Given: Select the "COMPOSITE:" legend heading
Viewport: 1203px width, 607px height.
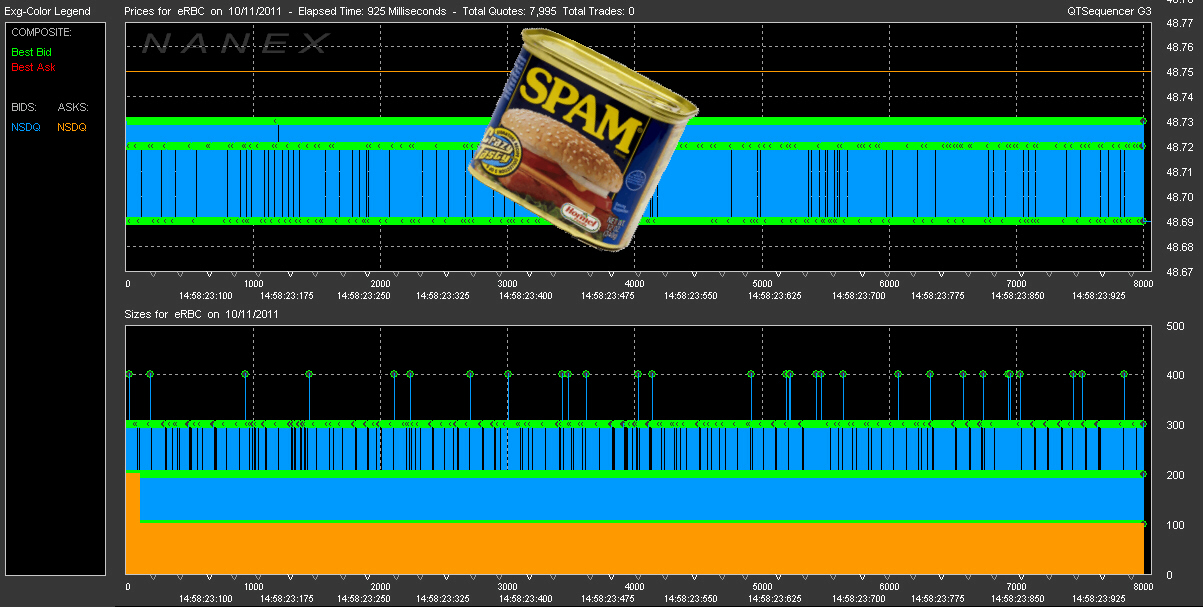Looking at the screenshot, I should coord(39,32).
